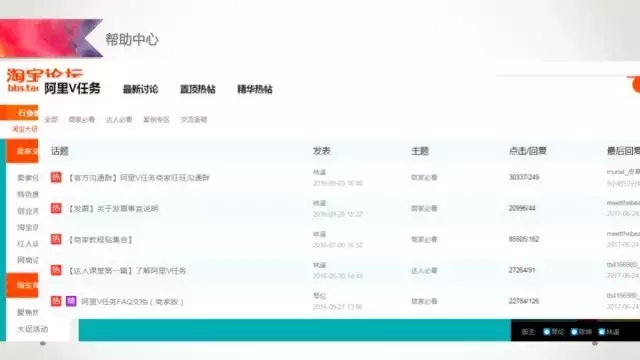Click 商家必看 theme on 官方沟通群 row
Viewport: 640px width, 360px height.
tap(424, 178)
